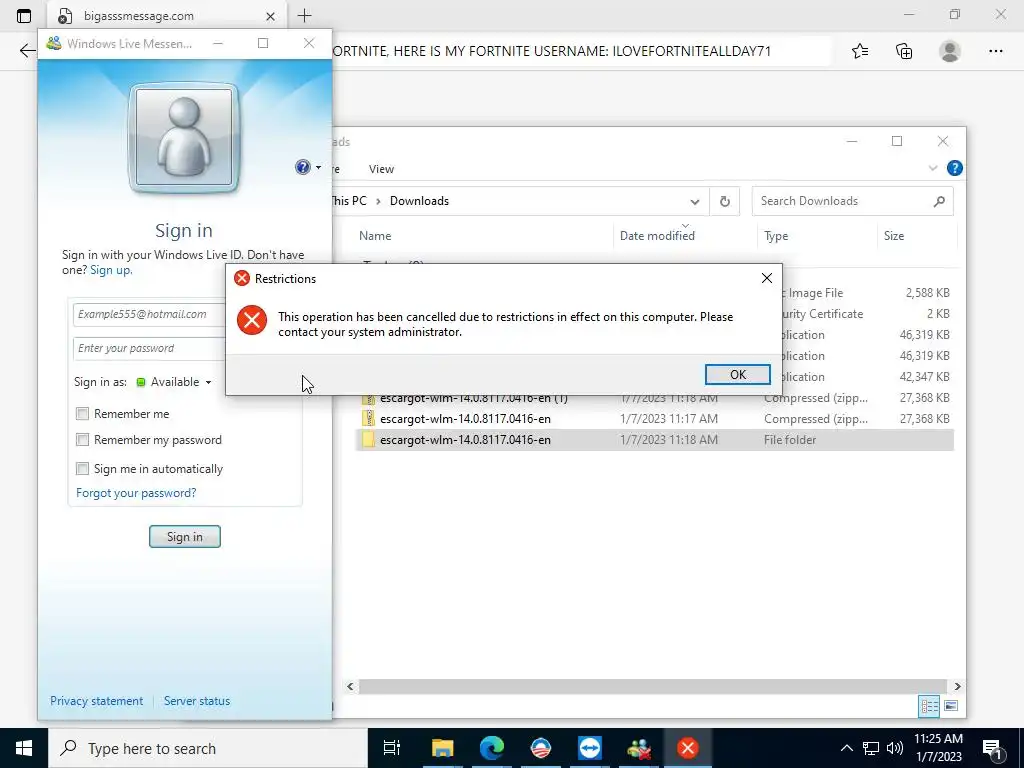Open TeamViewer from the taskbar

click(x=590, y=748)
